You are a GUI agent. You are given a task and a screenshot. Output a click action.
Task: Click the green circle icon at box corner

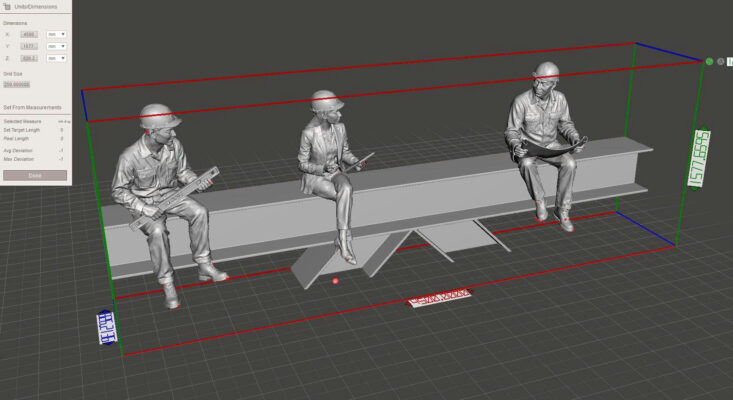tap(709, 61)
